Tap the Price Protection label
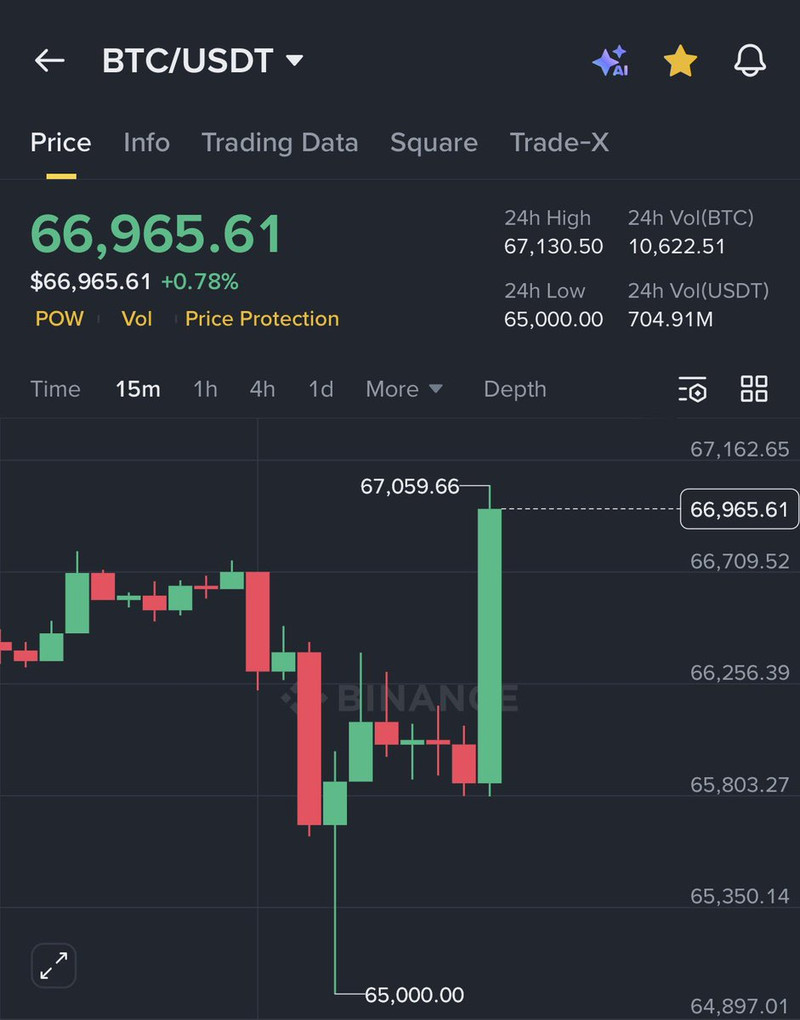 point(262,319)
